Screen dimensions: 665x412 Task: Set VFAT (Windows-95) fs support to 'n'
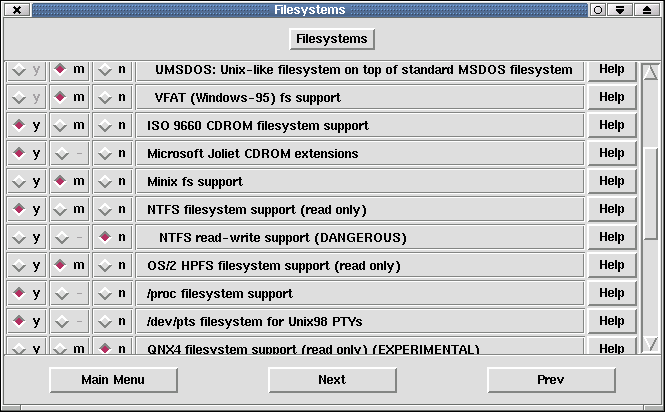click(x=112, y=98)
